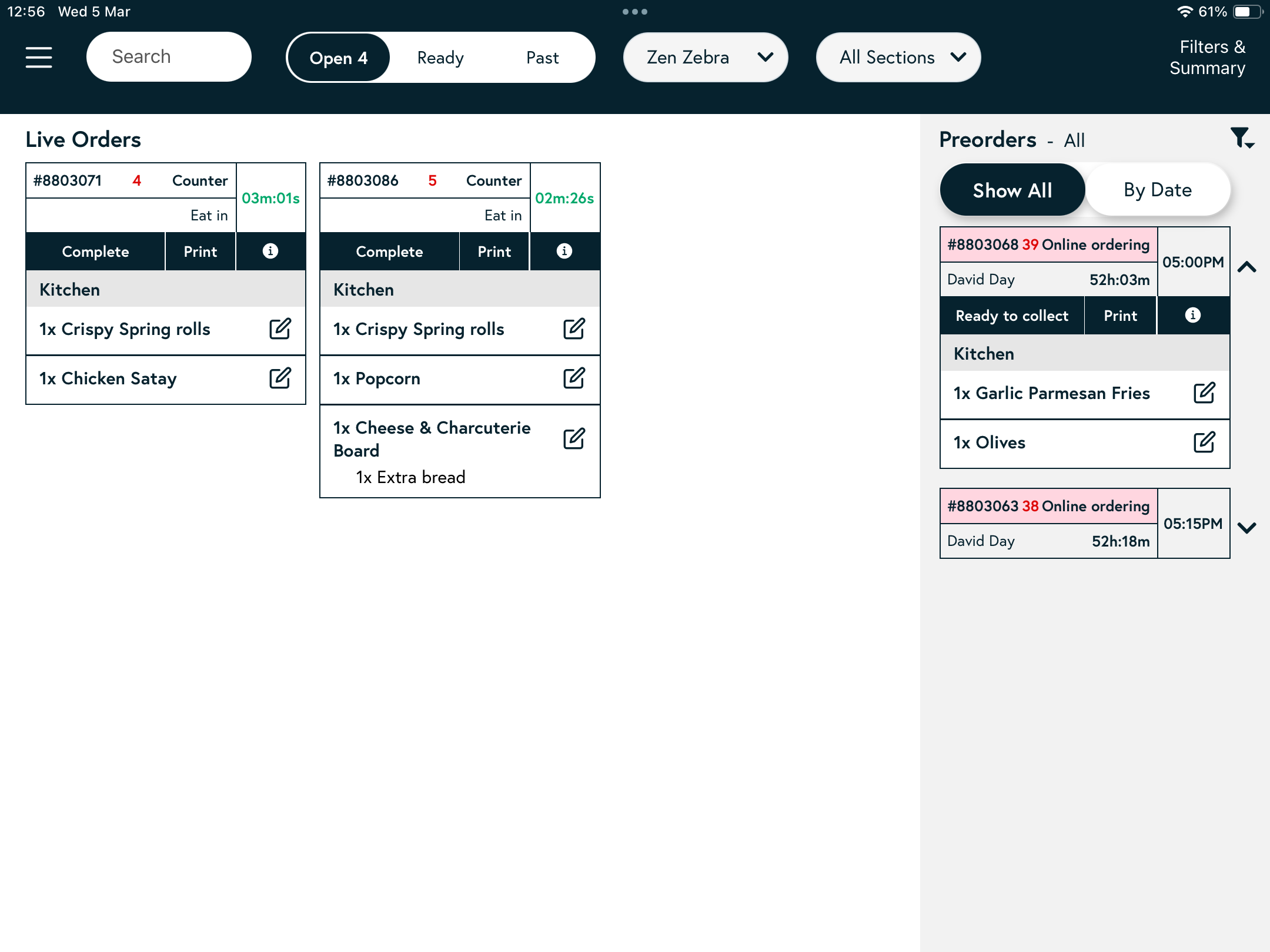
Task: Edit Chicken Satay item in order #8803071
Action: pos(280,378)
